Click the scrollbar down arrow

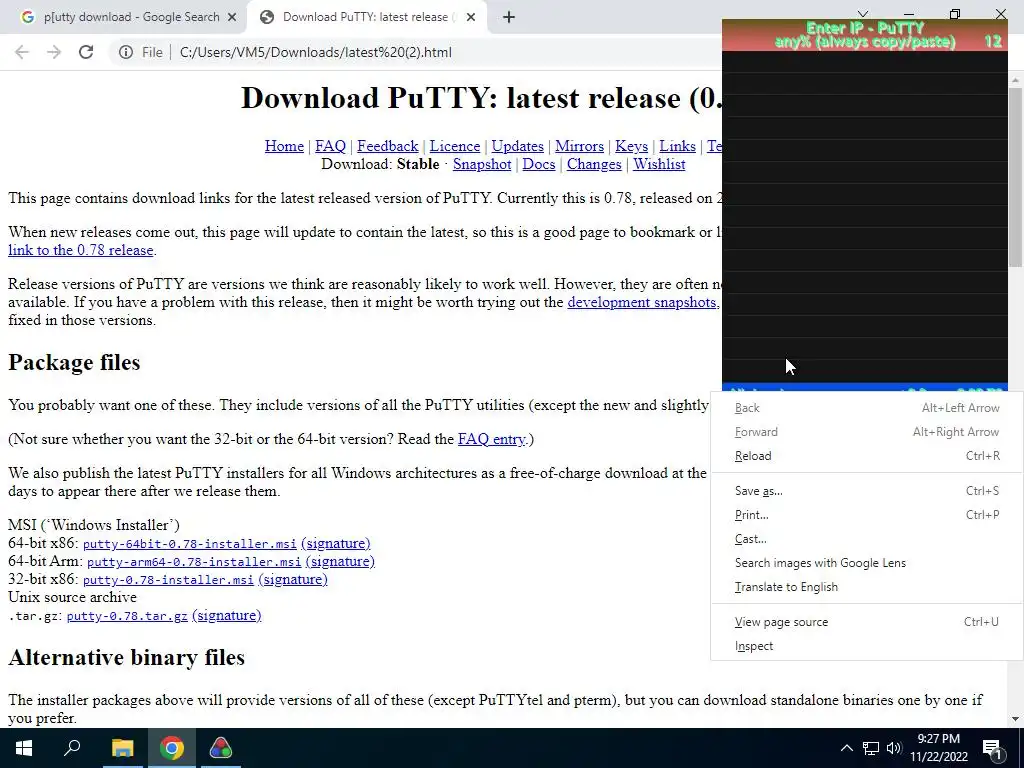point(1016,719)
